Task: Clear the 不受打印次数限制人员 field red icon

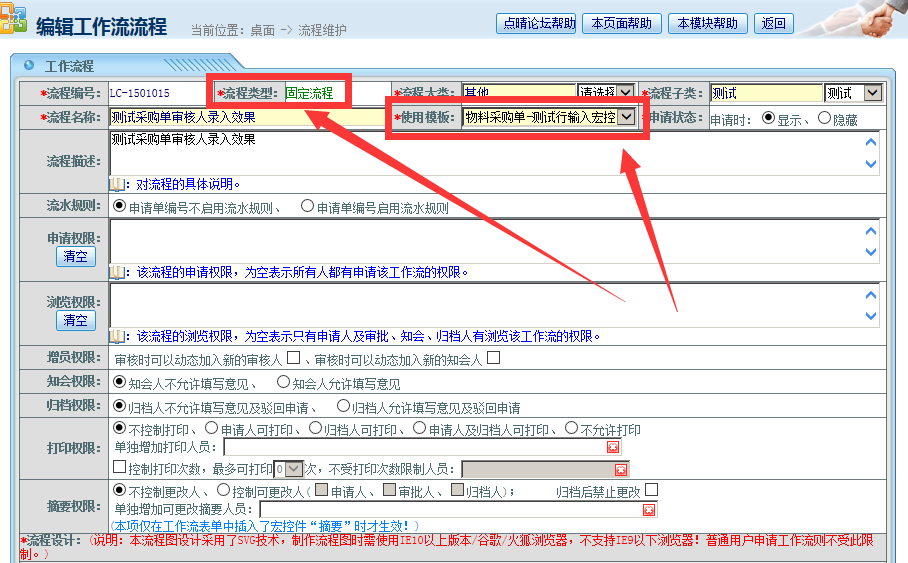Action: pos(621,469)
